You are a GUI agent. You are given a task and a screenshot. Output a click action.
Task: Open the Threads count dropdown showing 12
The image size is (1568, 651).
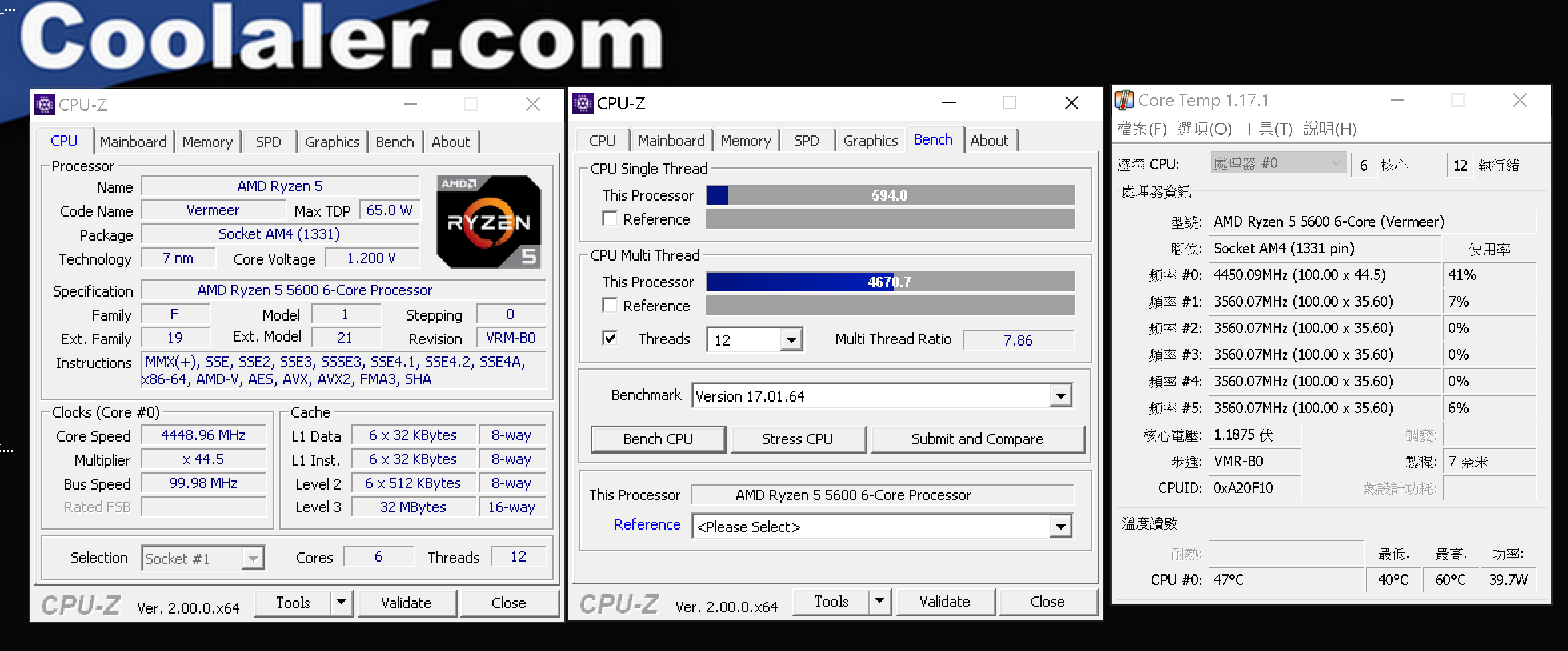(791, 340)
